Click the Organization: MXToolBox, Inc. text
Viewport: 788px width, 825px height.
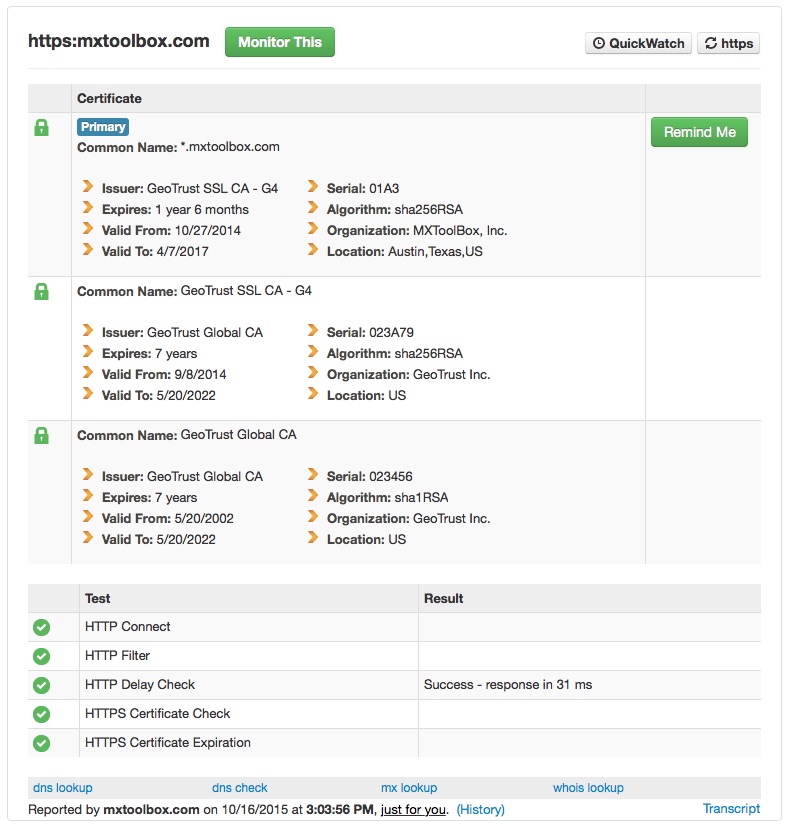[417, 230]
